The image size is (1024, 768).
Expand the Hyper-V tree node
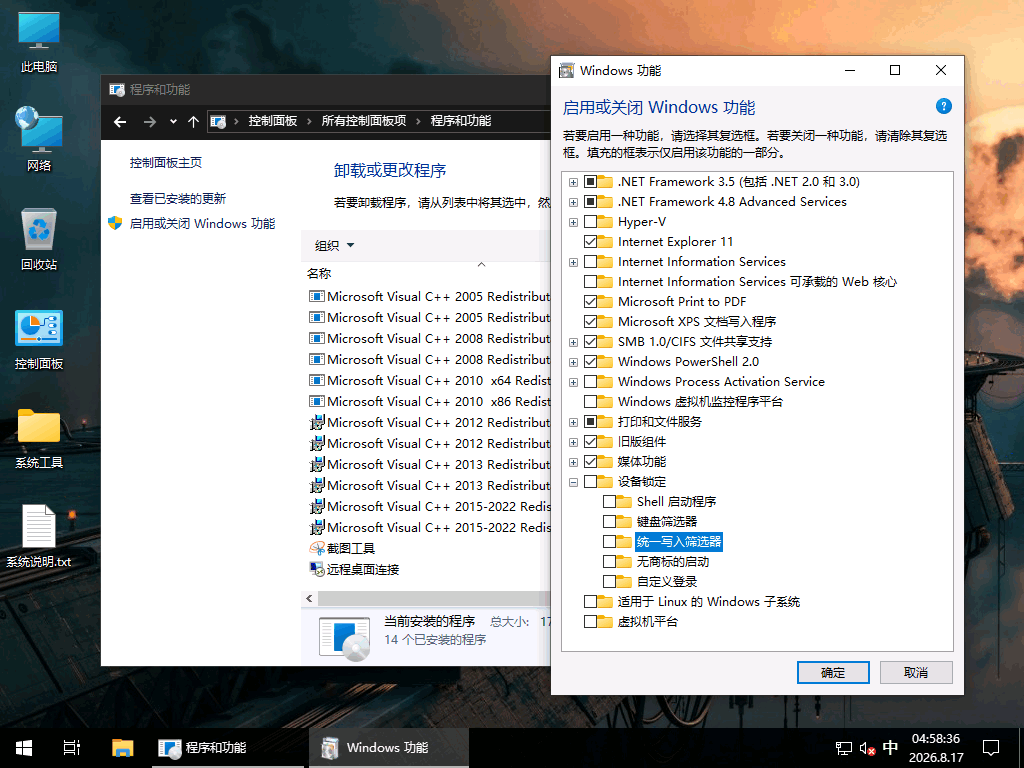point(573,222)
